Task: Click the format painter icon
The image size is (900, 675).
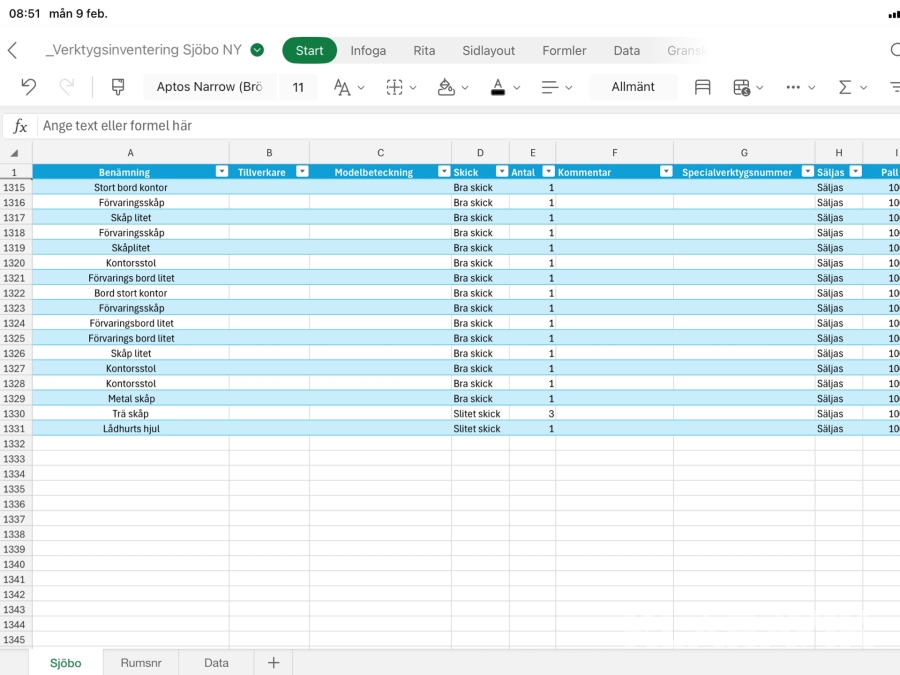Action: click(118, 87)
